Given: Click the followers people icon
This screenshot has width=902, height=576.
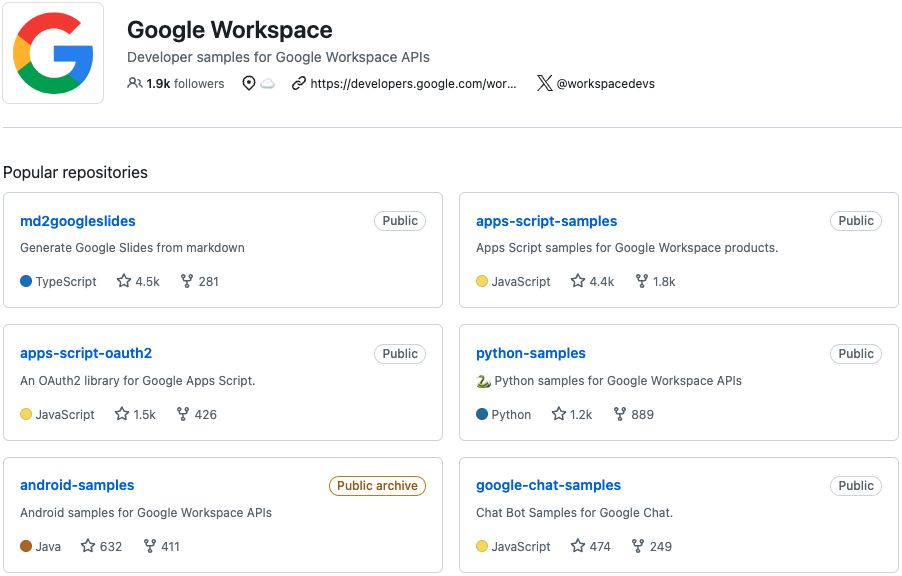Looking at the screenshot, I should tap(135, 83).
